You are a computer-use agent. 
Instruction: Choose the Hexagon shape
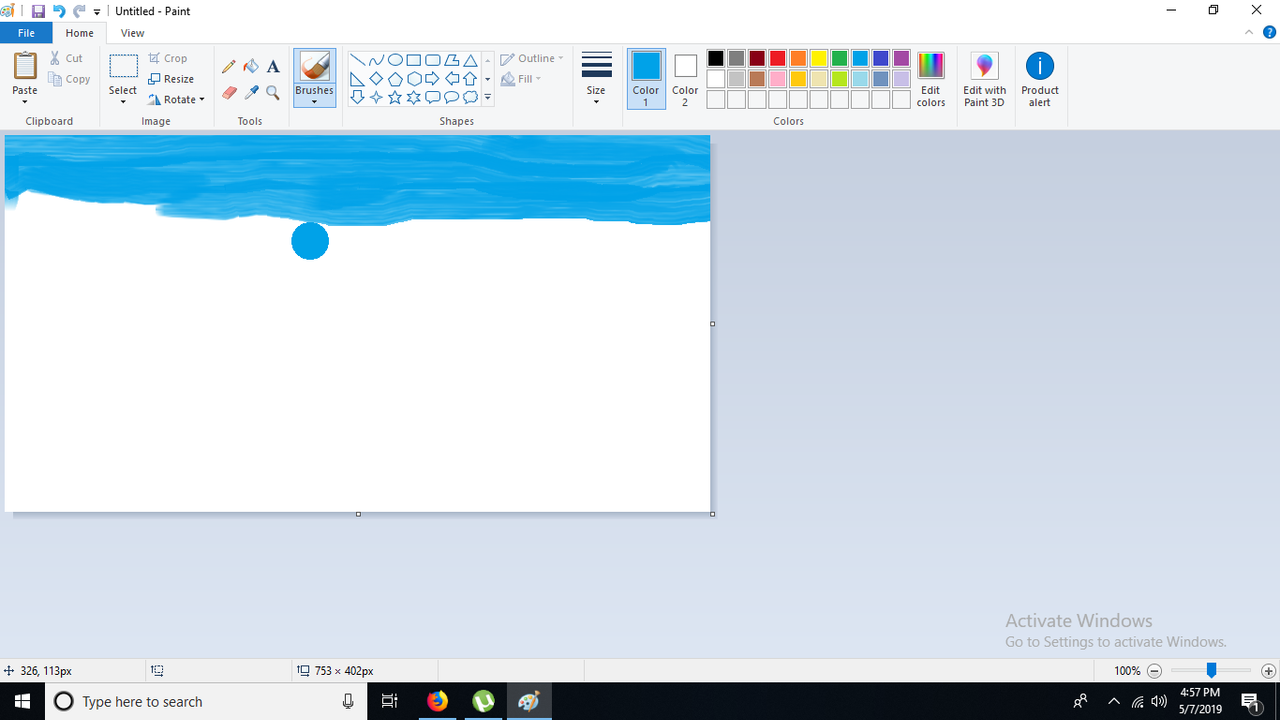click(413, 79)
